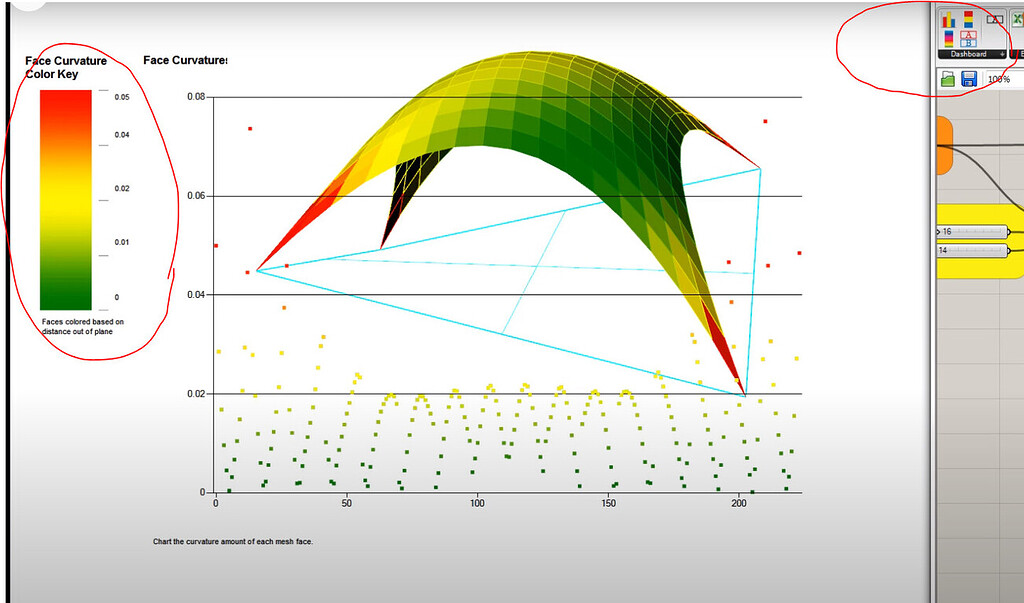Select the rainbow gradient chart icon

pyautogui.click(x=948, y=37)
